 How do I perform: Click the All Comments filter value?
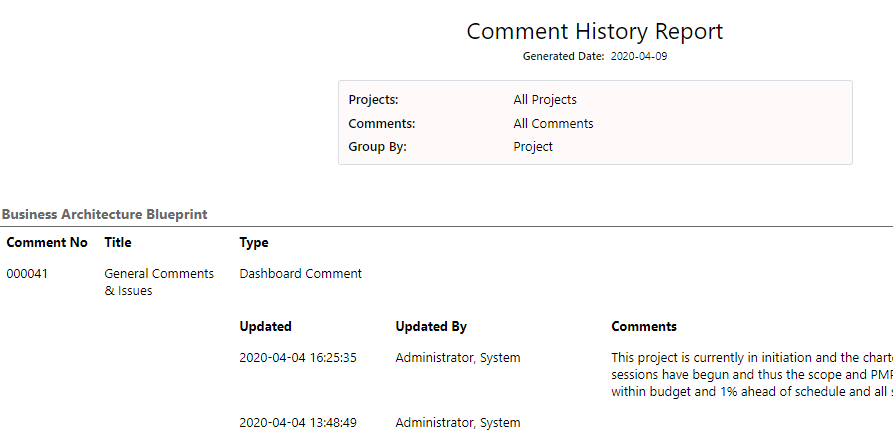tap(553, 124)
